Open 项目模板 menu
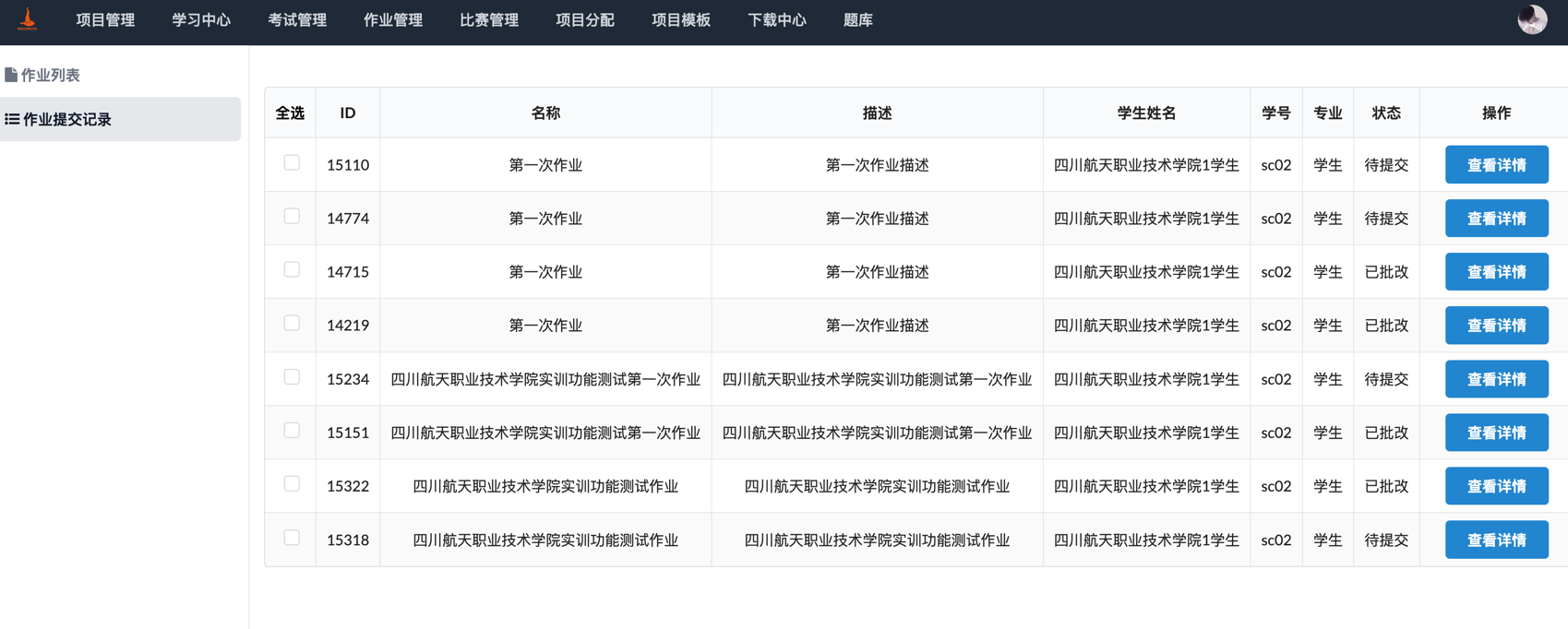The height and width of the screenshot is (629, 1568). [x=681, y=20]
